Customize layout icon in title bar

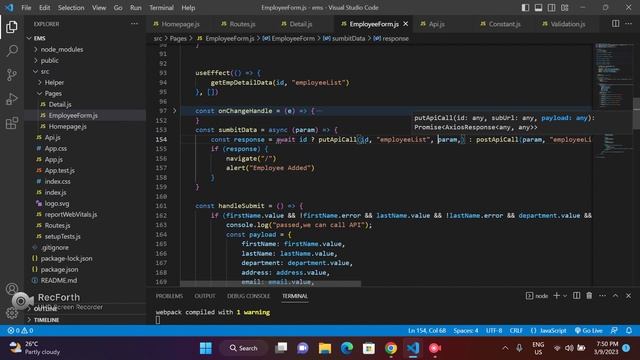point(564,7)
